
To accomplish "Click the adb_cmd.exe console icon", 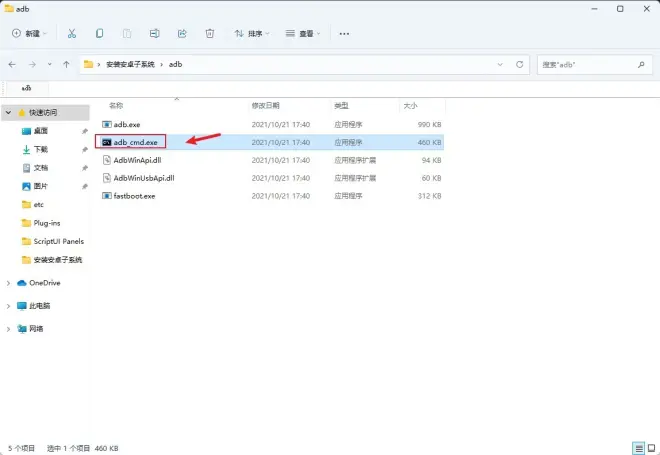I will pos(107,142).
